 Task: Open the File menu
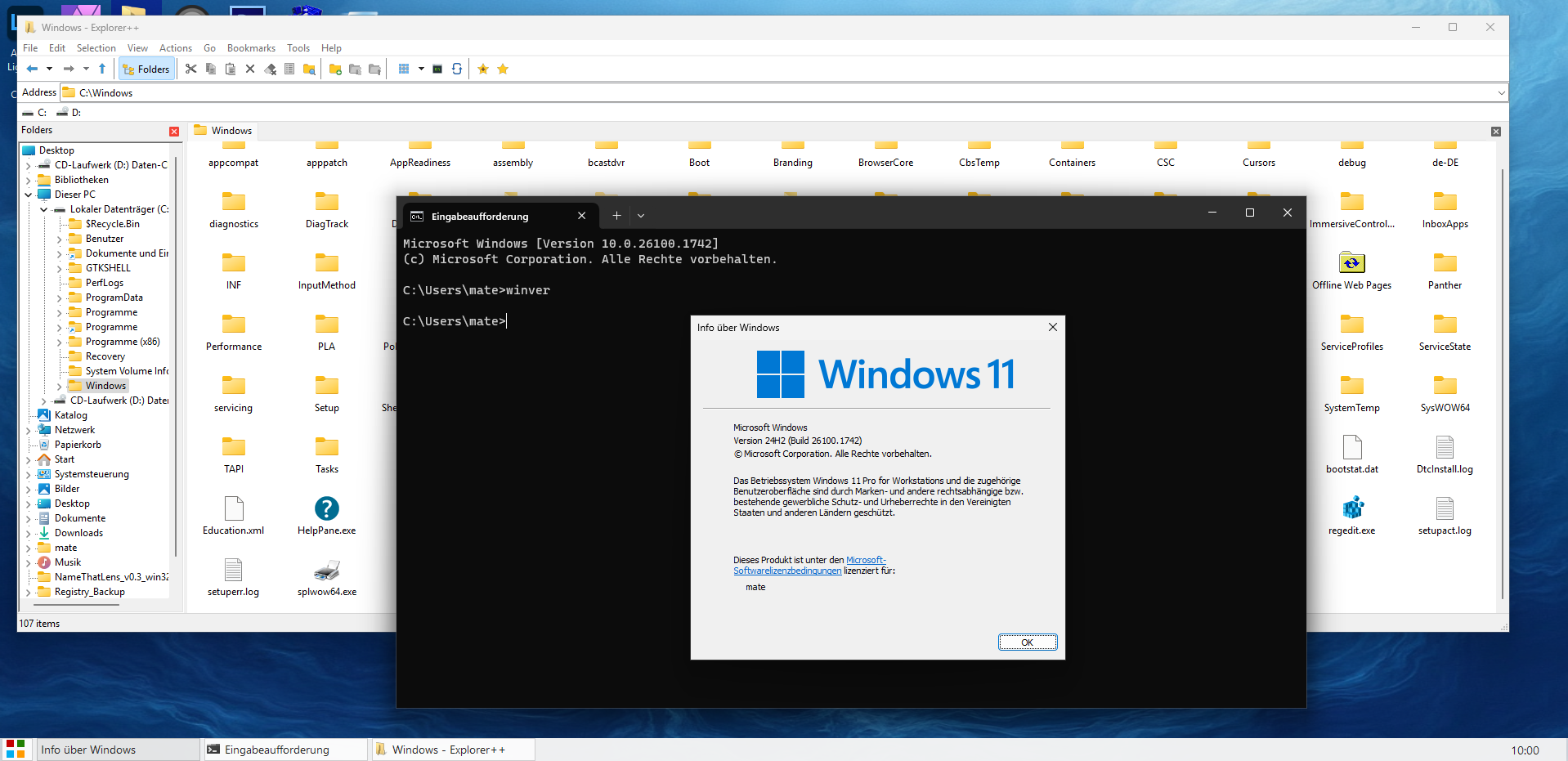pos(30,48)
